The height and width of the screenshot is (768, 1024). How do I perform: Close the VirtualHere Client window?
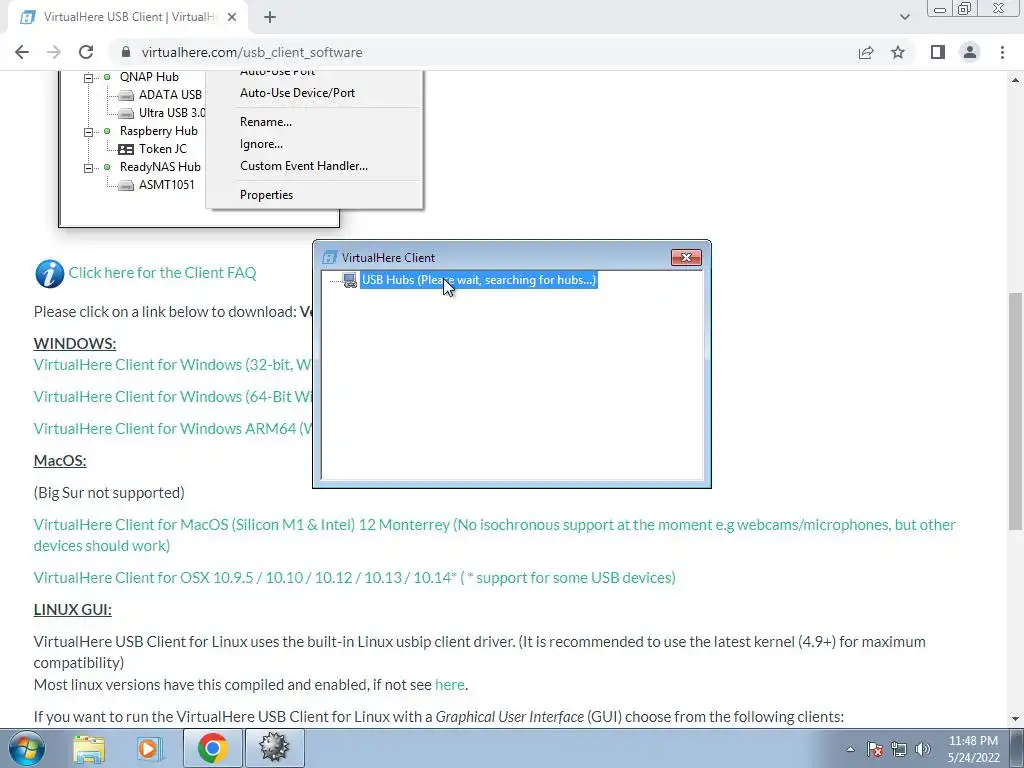[686, 257]
